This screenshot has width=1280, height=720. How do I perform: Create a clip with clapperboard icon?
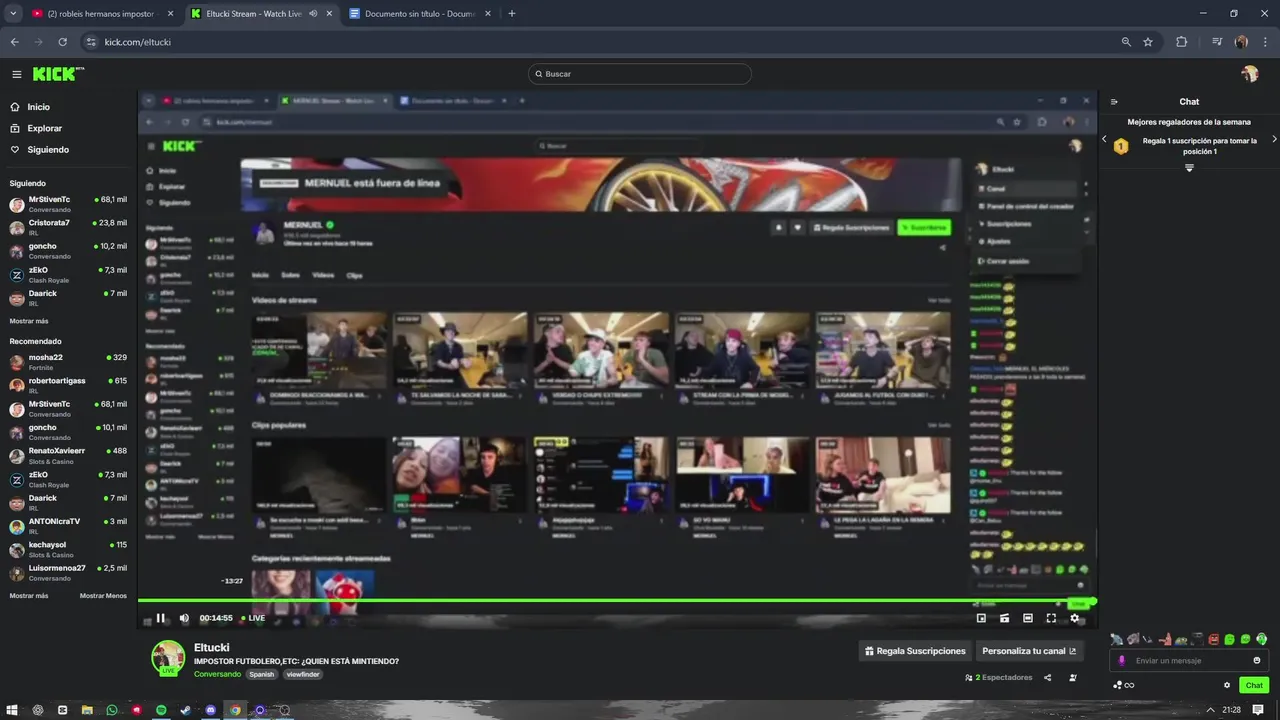click(x=1004, y=618)
